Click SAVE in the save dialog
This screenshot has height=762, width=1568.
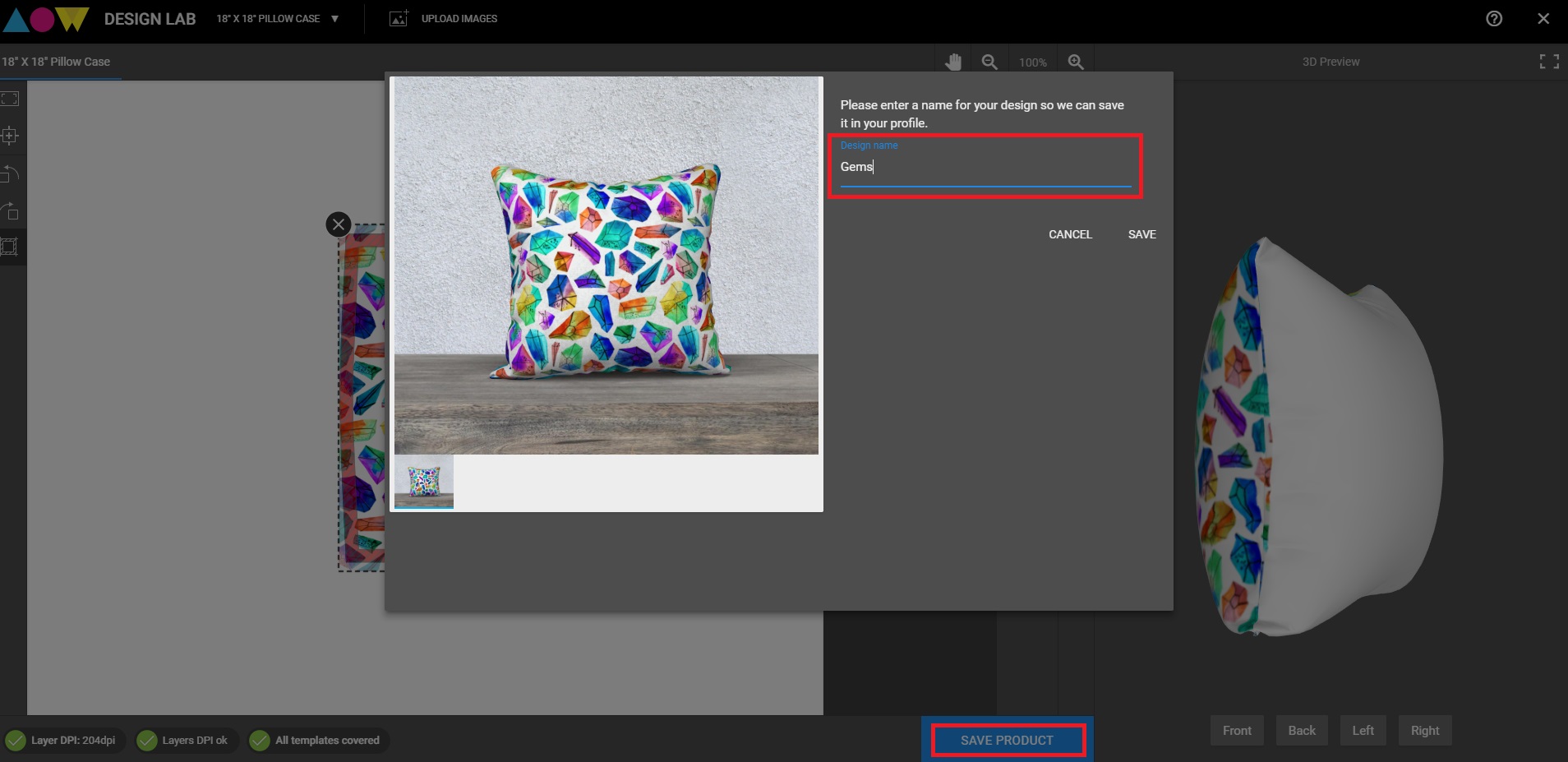click(1141, 234)
